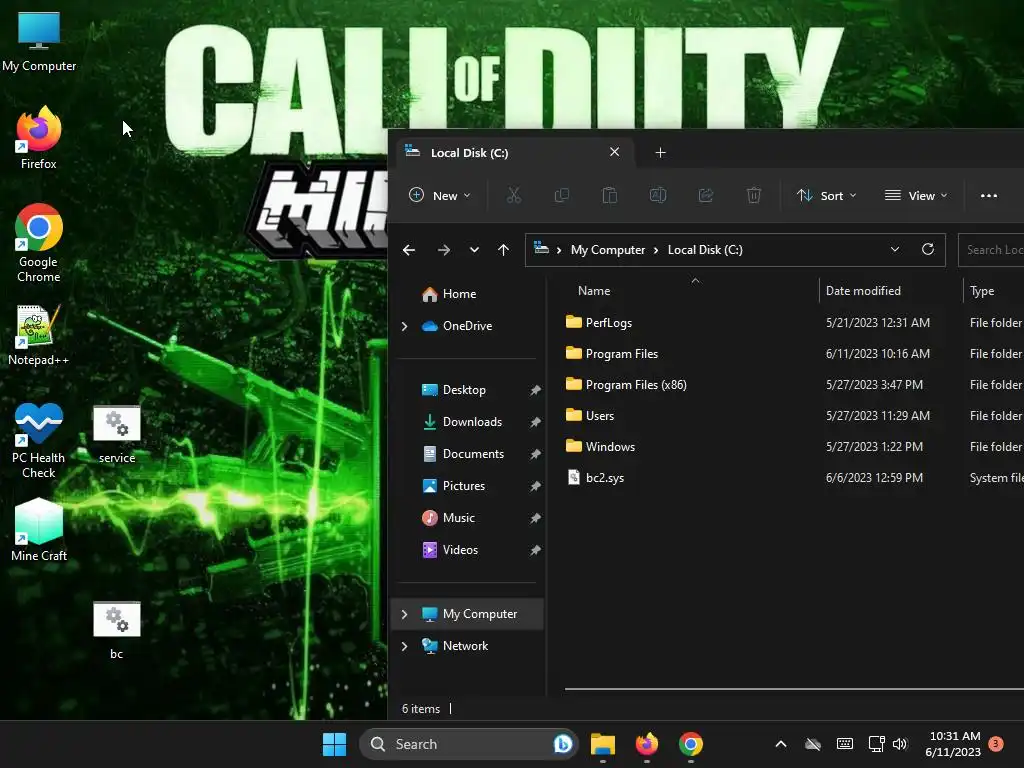The width and height of the screenshot is (1024, 768).
Task: Refresh the Local Disk (C:) view
Action: point(927,249)
